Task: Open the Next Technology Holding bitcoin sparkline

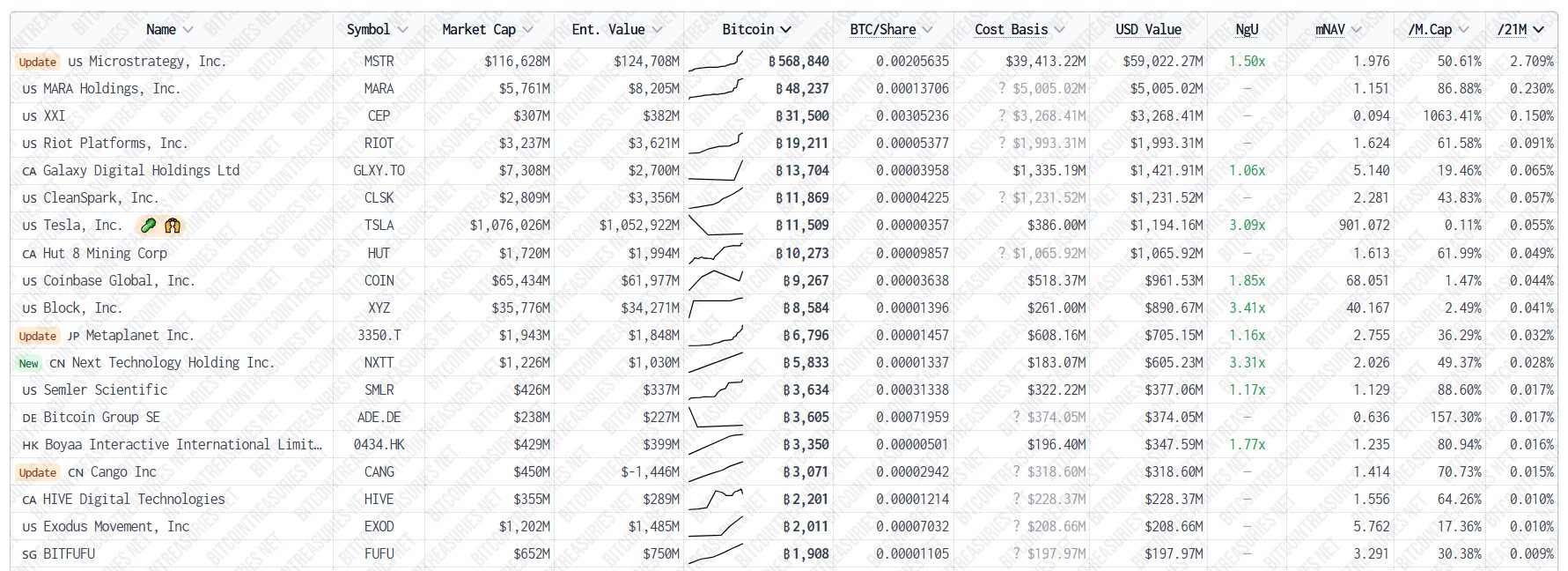Action: [x=716, y=362]
